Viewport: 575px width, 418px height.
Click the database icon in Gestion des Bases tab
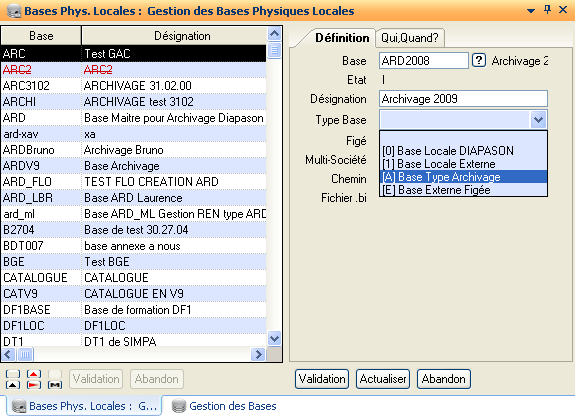(x=179, y=406)
